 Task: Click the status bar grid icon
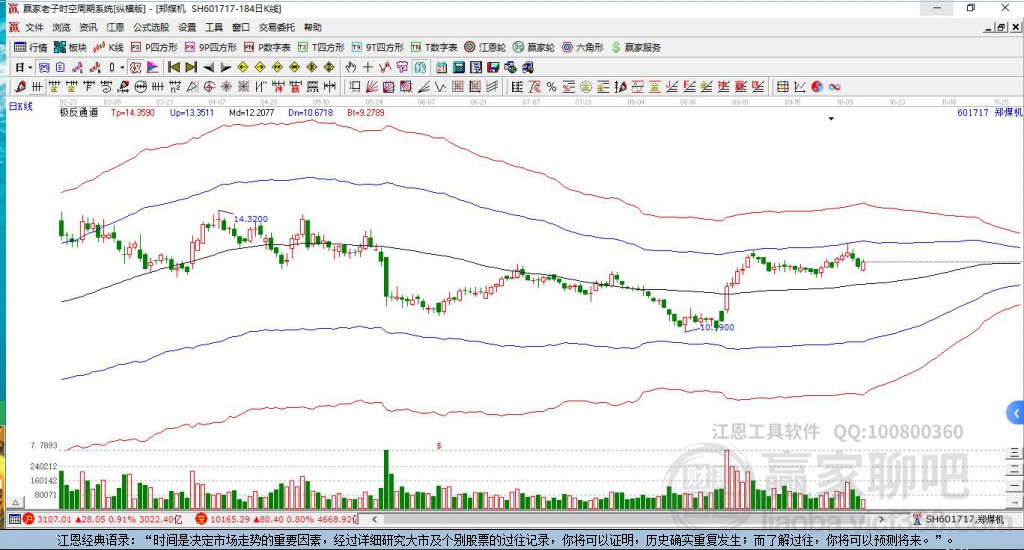(x=14, y=519)
